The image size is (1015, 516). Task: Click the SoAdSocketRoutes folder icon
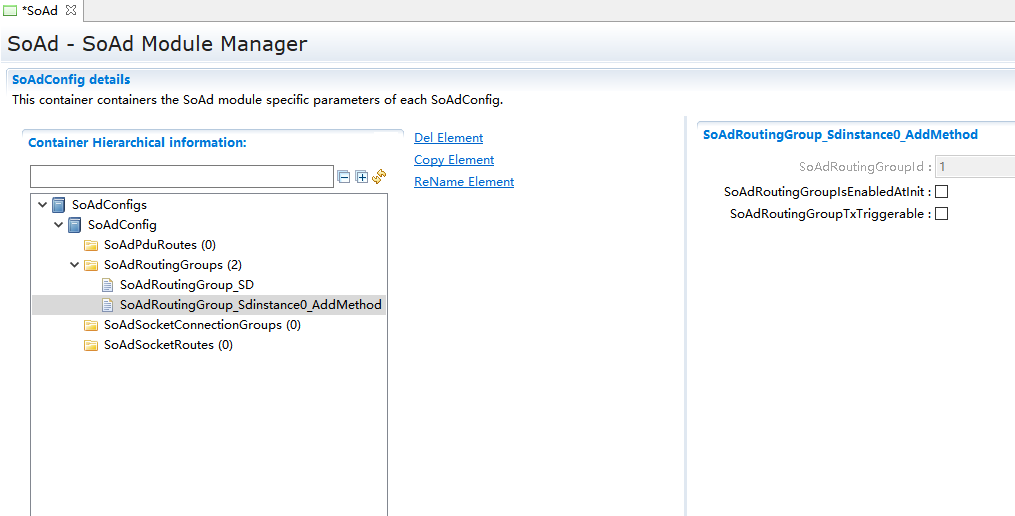coord(91,345)
